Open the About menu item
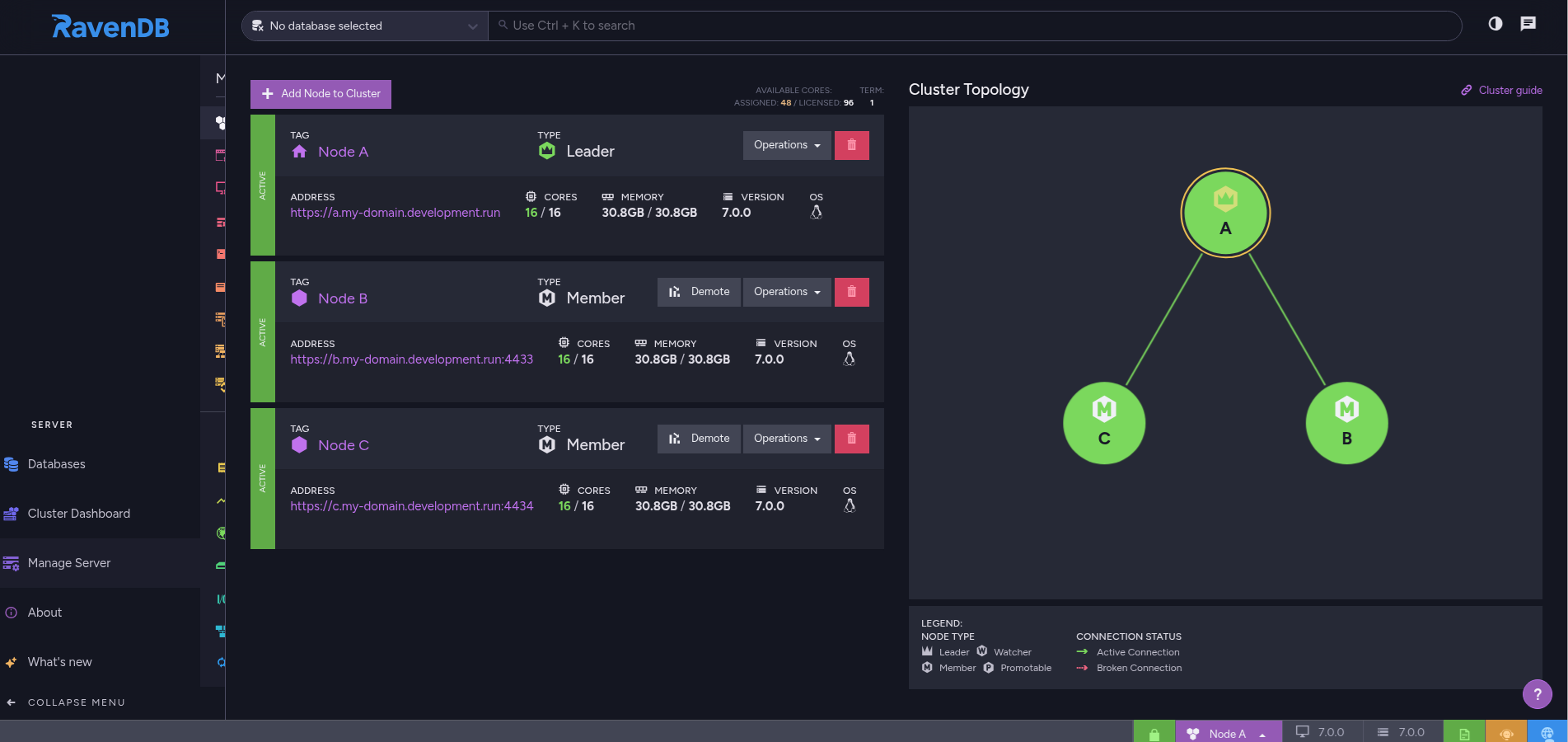The width and height of the screenshot is (1568, 742). (x=100, y=613)
